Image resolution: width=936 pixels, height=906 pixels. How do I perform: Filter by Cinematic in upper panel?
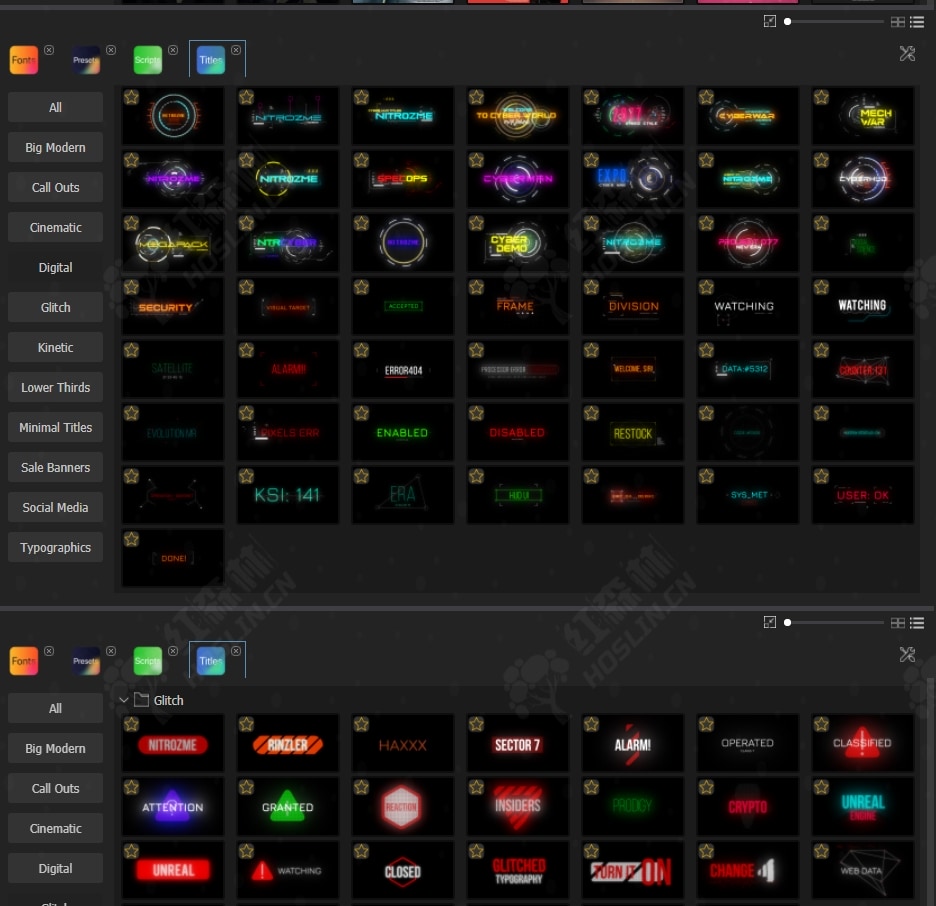point(56,227)
